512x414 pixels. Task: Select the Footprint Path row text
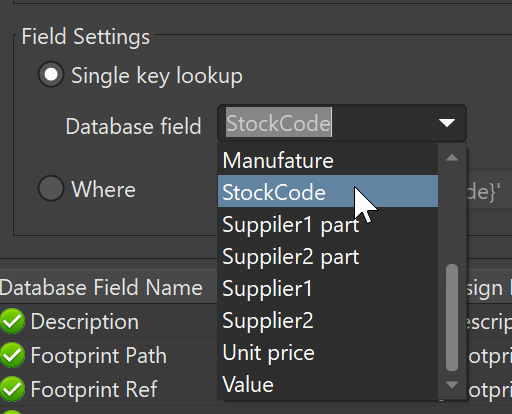click(99, 355)
